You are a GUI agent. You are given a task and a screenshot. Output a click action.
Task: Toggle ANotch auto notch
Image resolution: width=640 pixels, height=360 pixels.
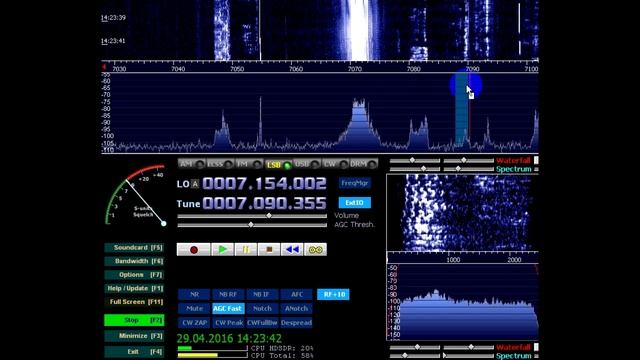coord(296,309)
